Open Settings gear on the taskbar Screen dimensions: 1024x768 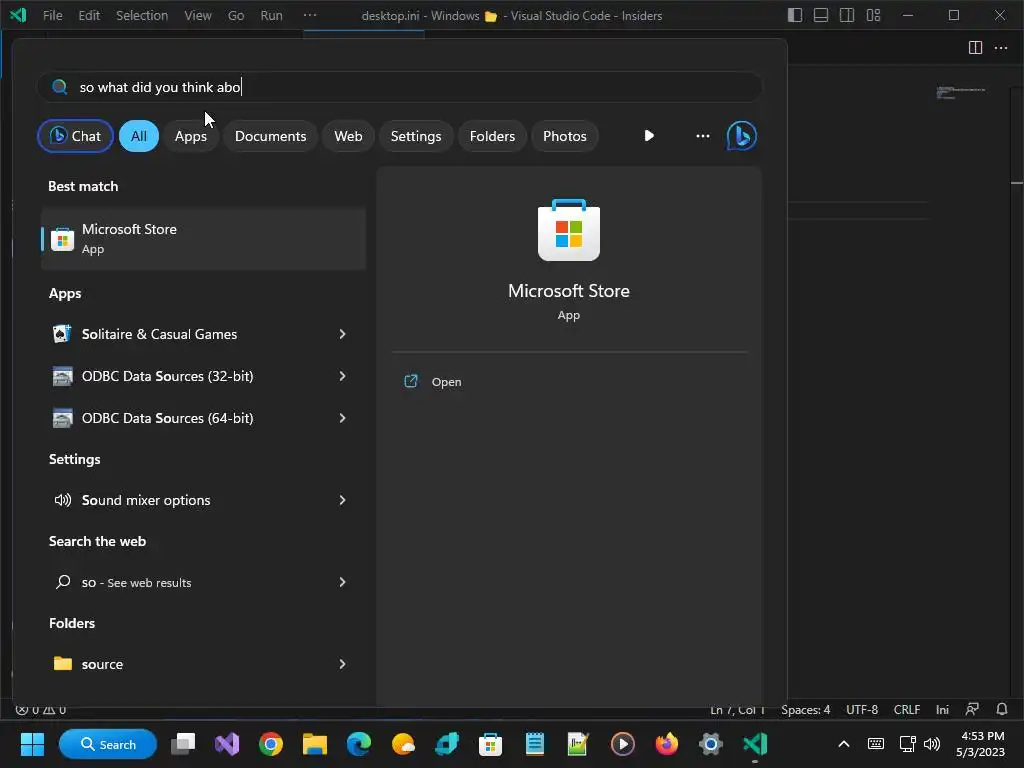pyautogui.click(x=711, y=744)
